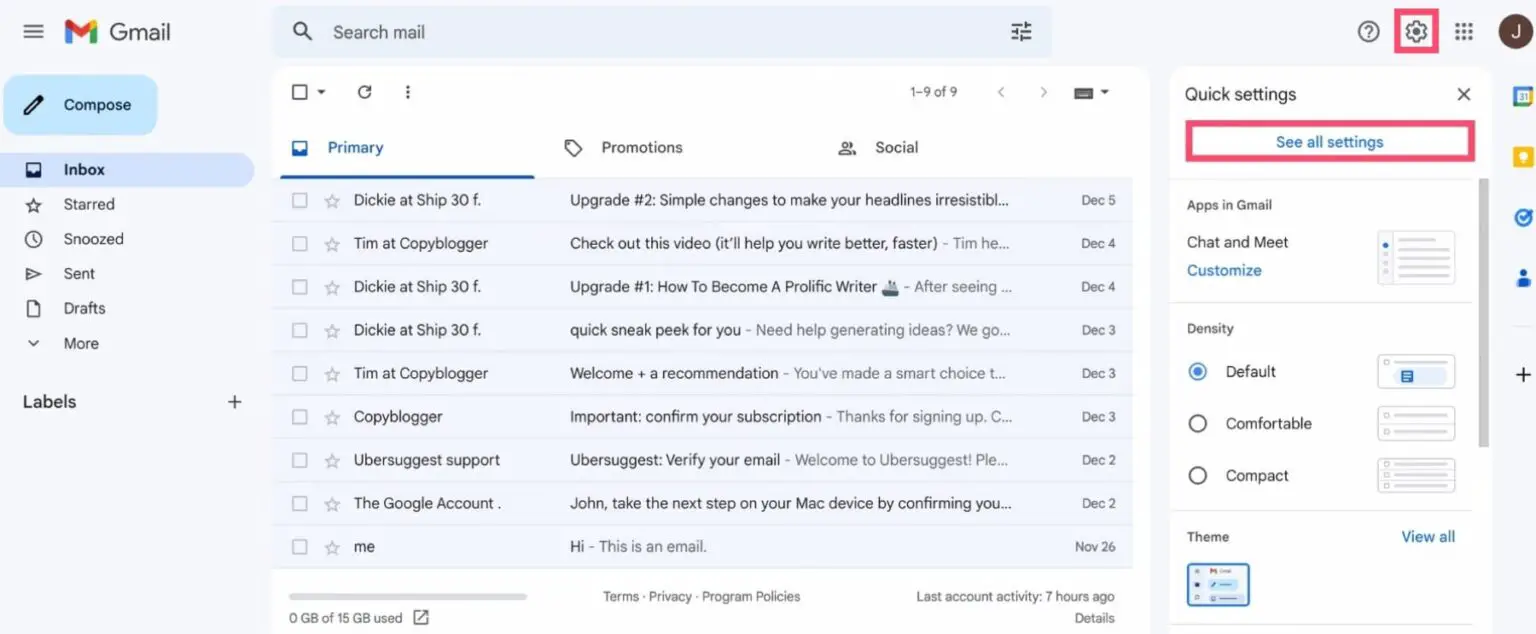Open See all settings
The width and height of the screenshot is (1536, 634).
coord(1328,141)
